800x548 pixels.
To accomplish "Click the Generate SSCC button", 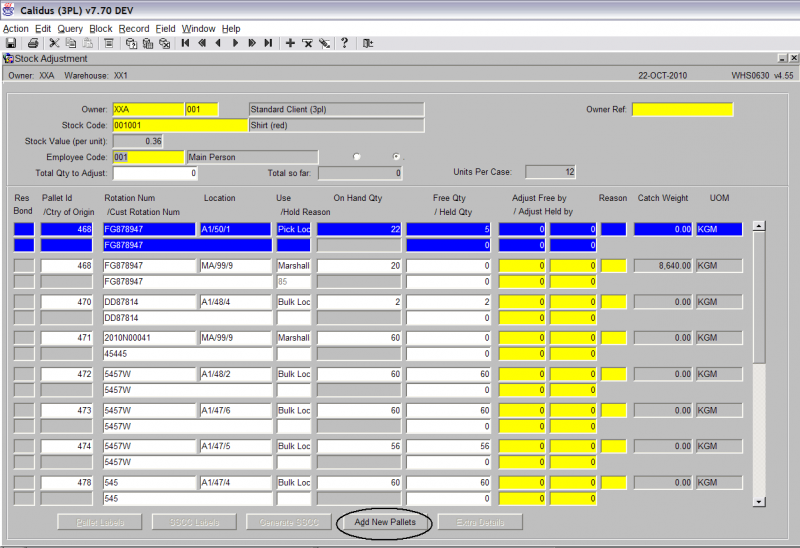I will (289, 522).
